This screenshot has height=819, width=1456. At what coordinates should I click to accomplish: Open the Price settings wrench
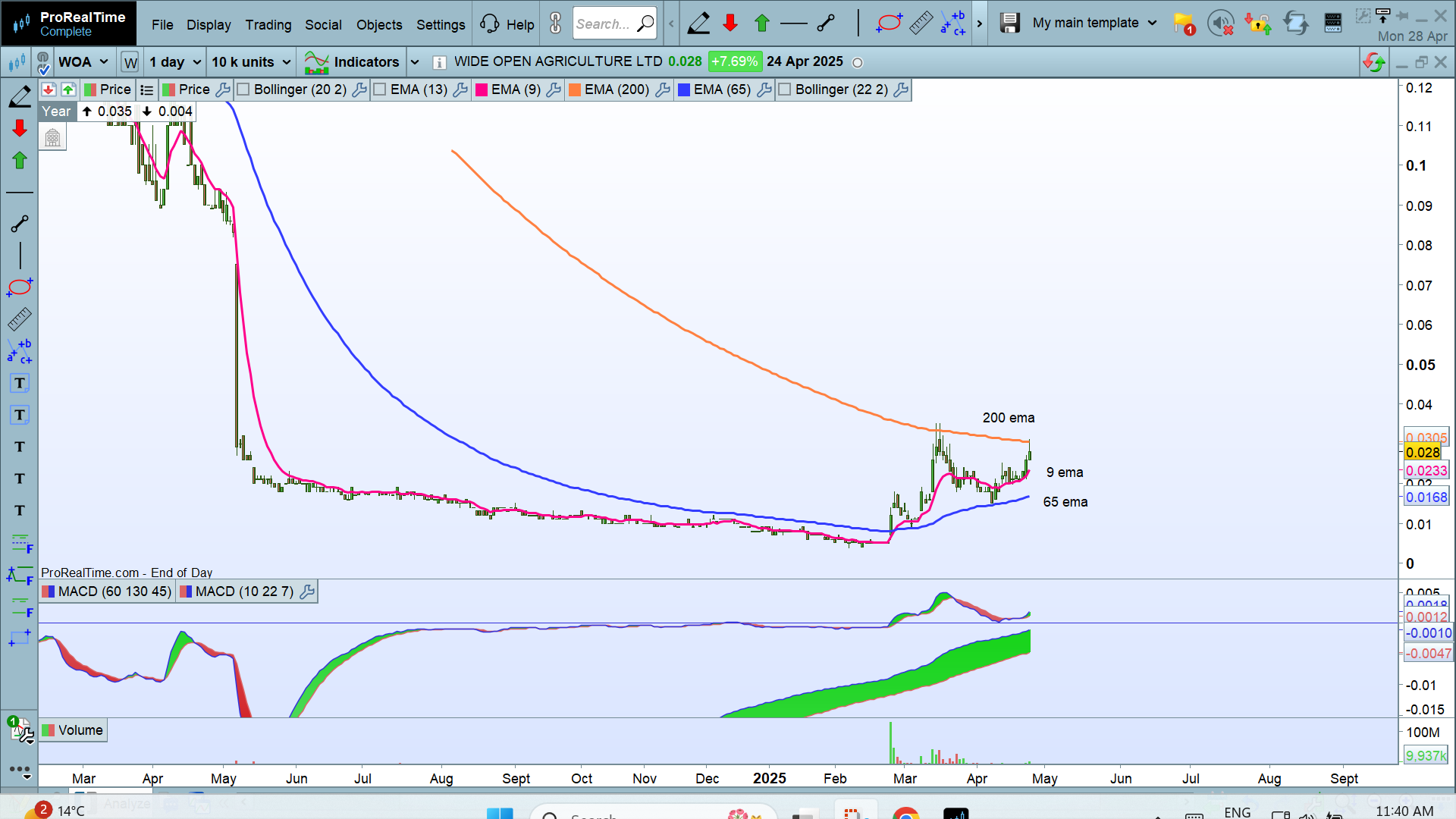click(222, 89)
